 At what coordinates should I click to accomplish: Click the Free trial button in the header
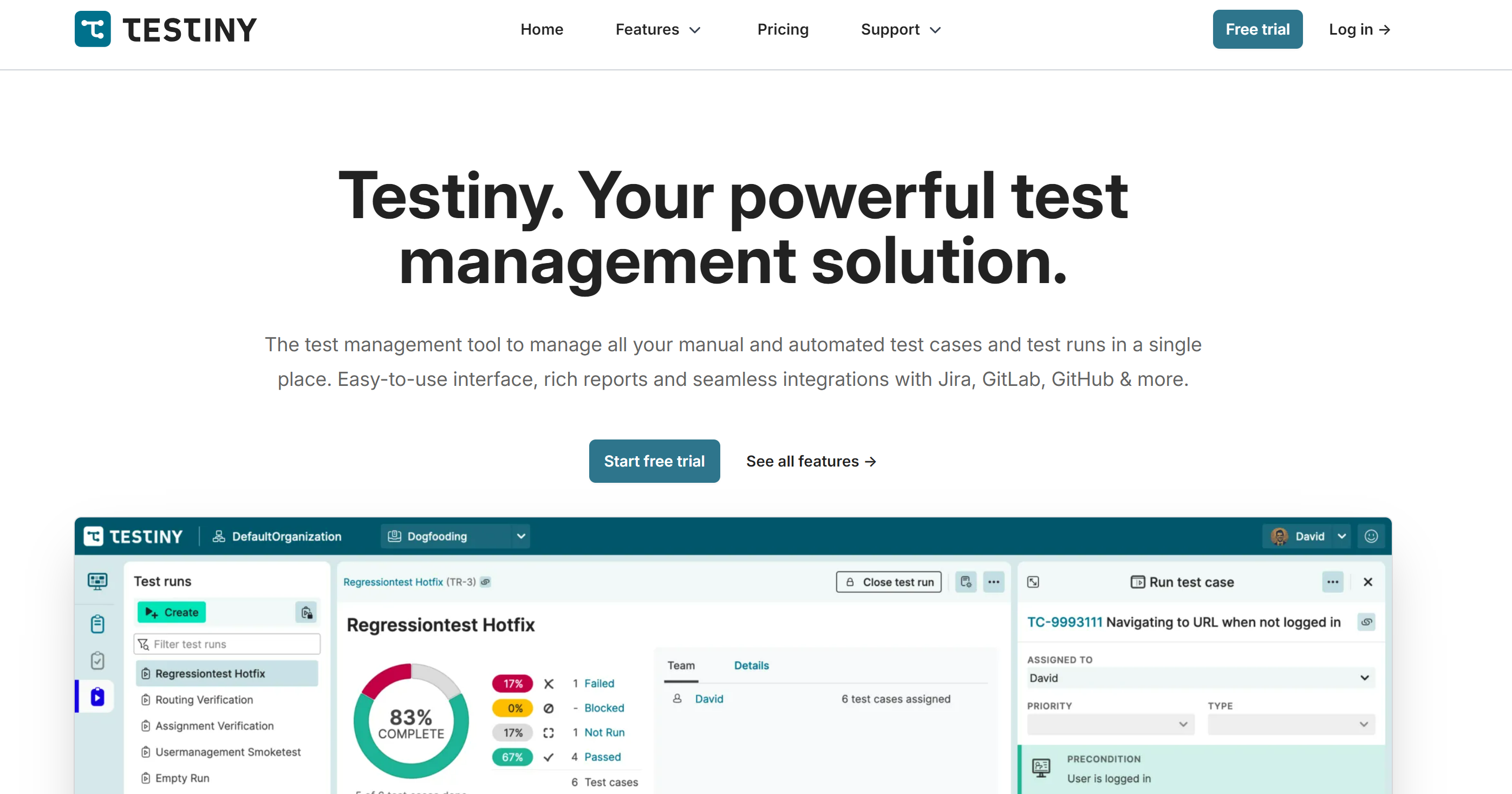coord(1257,29)
